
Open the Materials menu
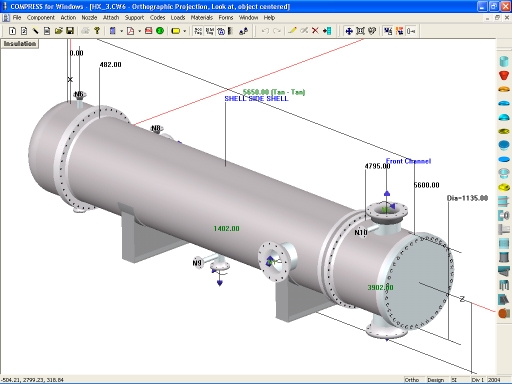pyautogui.click(x=202, y=18)
